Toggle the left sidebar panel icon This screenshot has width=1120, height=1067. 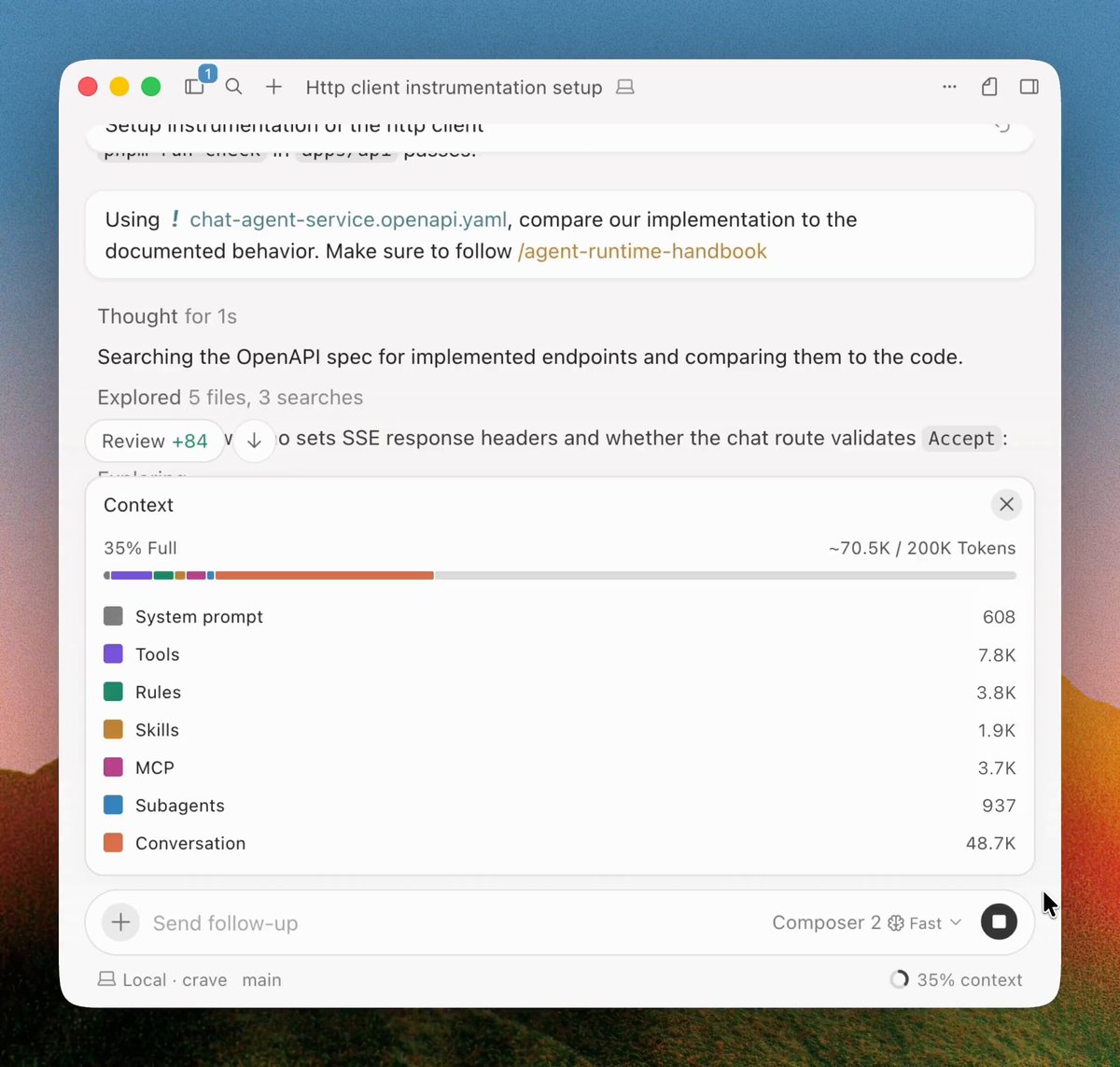click(x=194, y=87)
